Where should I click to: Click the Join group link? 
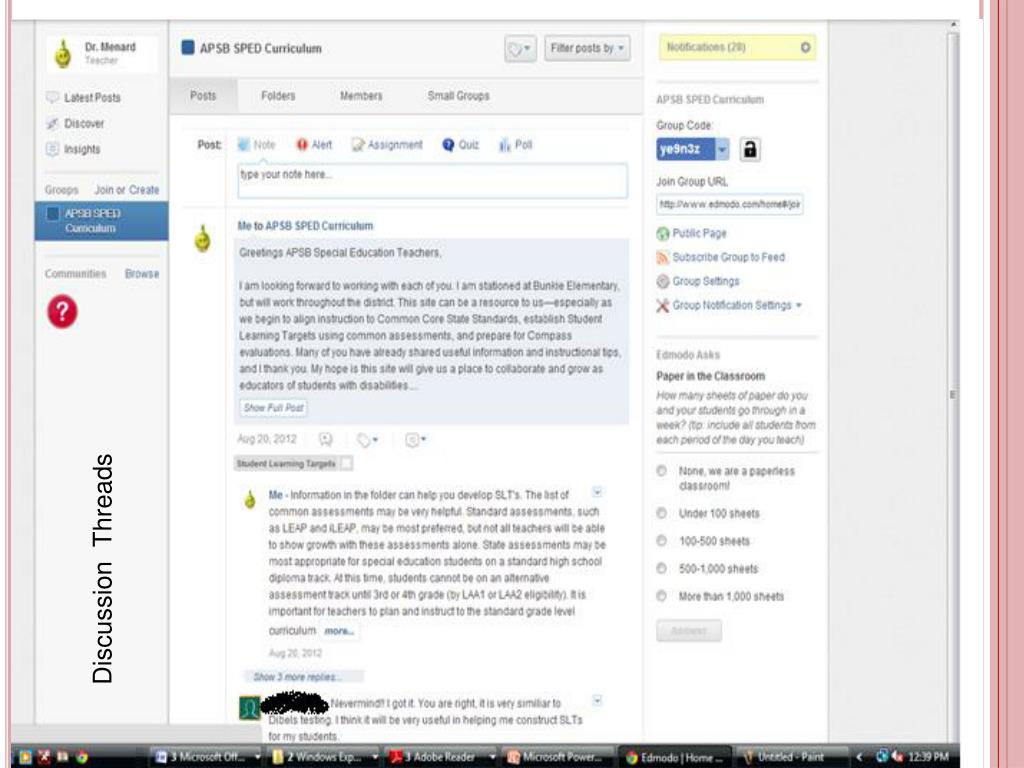[x=103, y=190]
